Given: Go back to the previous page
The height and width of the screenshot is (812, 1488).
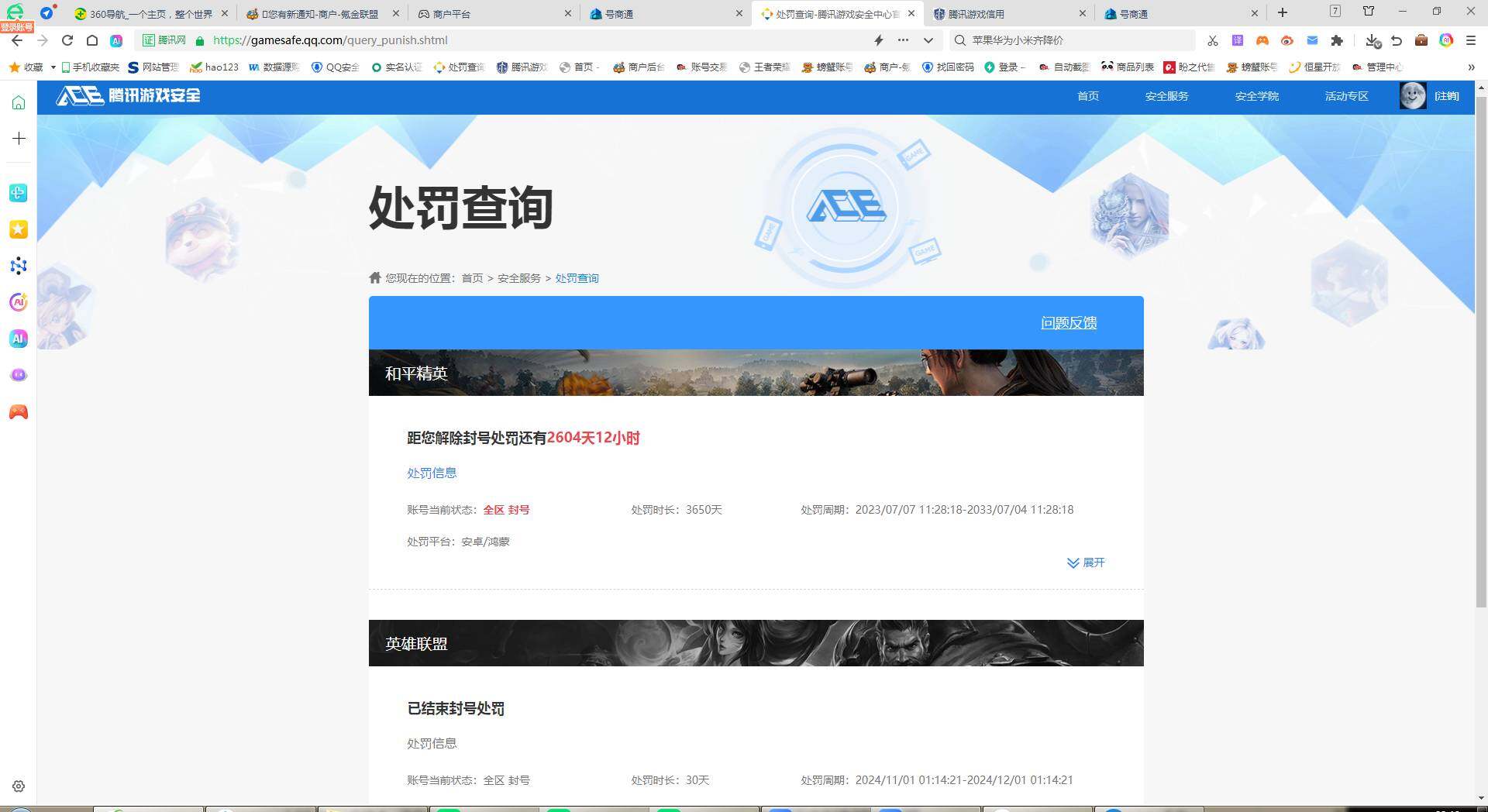Looking at the screenshot, I should click(x=17, y=40).
